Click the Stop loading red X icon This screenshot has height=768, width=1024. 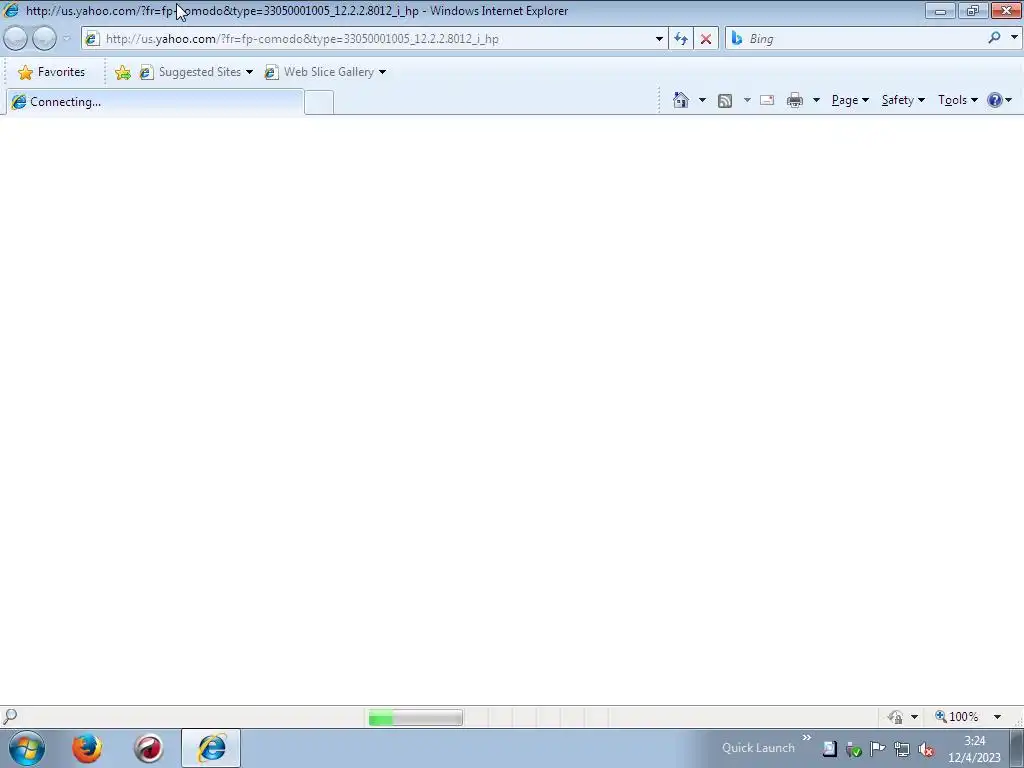706,39
